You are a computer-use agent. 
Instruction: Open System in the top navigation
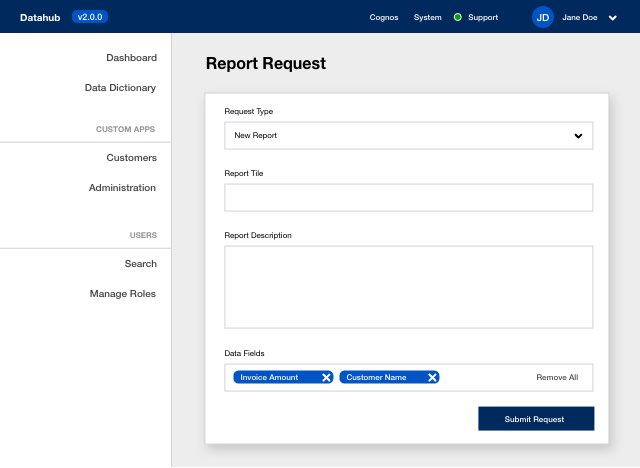click(427, 18)
